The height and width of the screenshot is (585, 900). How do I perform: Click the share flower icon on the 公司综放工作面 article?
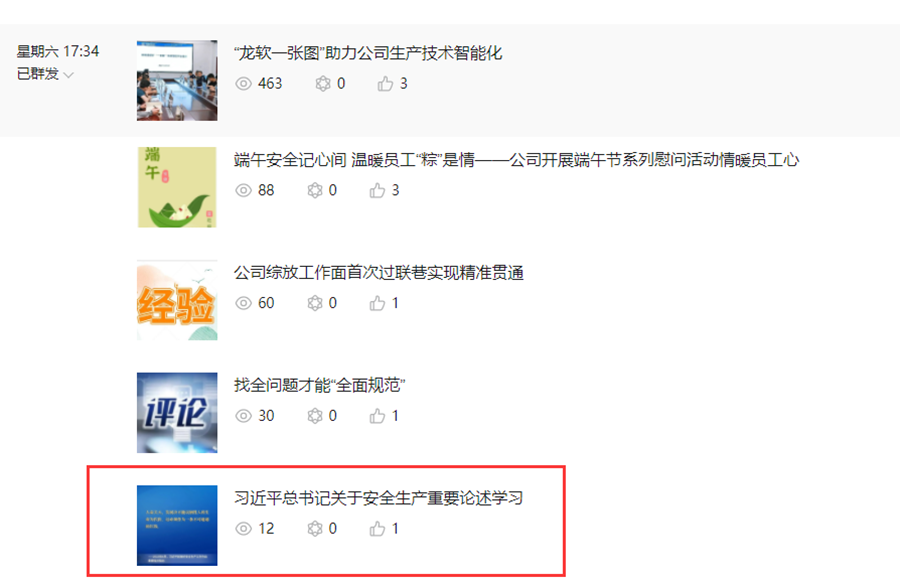click(x=315, y=303)
